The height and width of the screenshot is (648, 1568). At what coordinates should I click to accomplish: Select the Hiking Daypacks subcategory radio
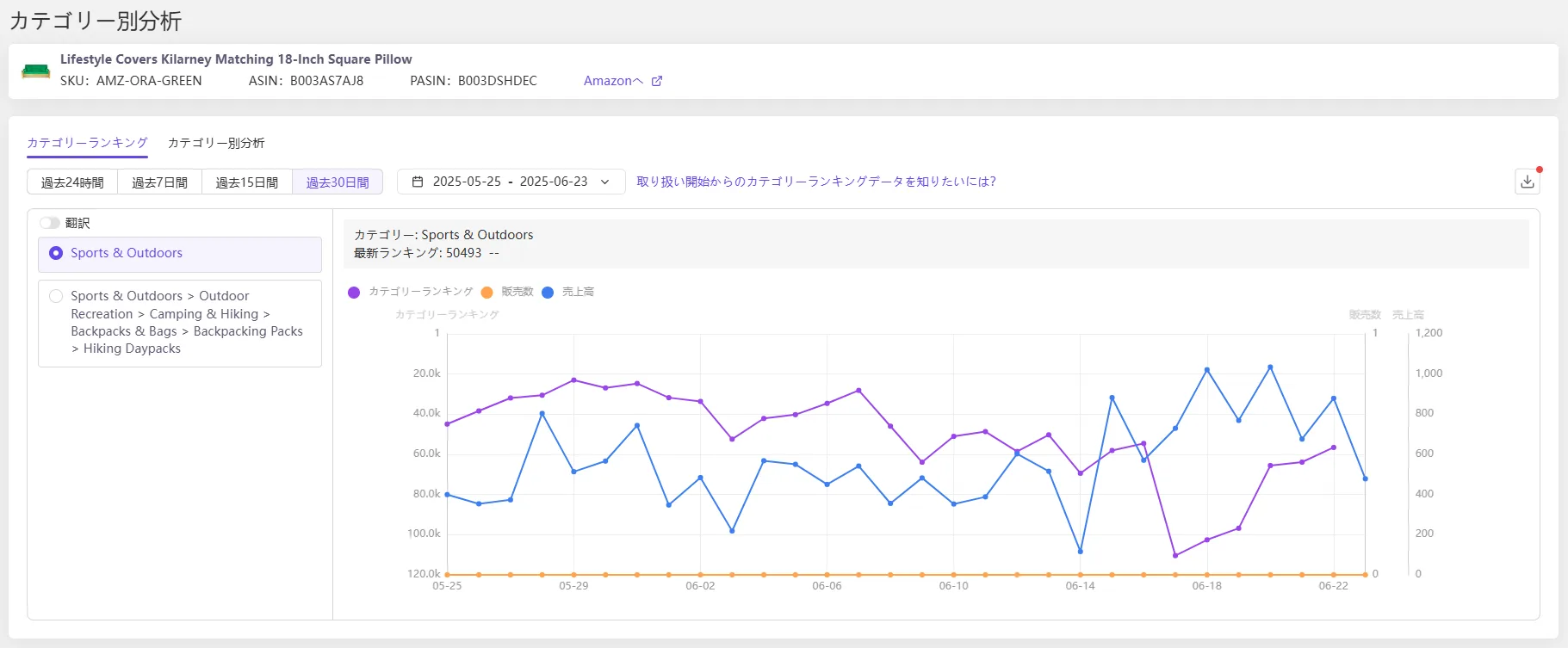(x=56, y=296)
